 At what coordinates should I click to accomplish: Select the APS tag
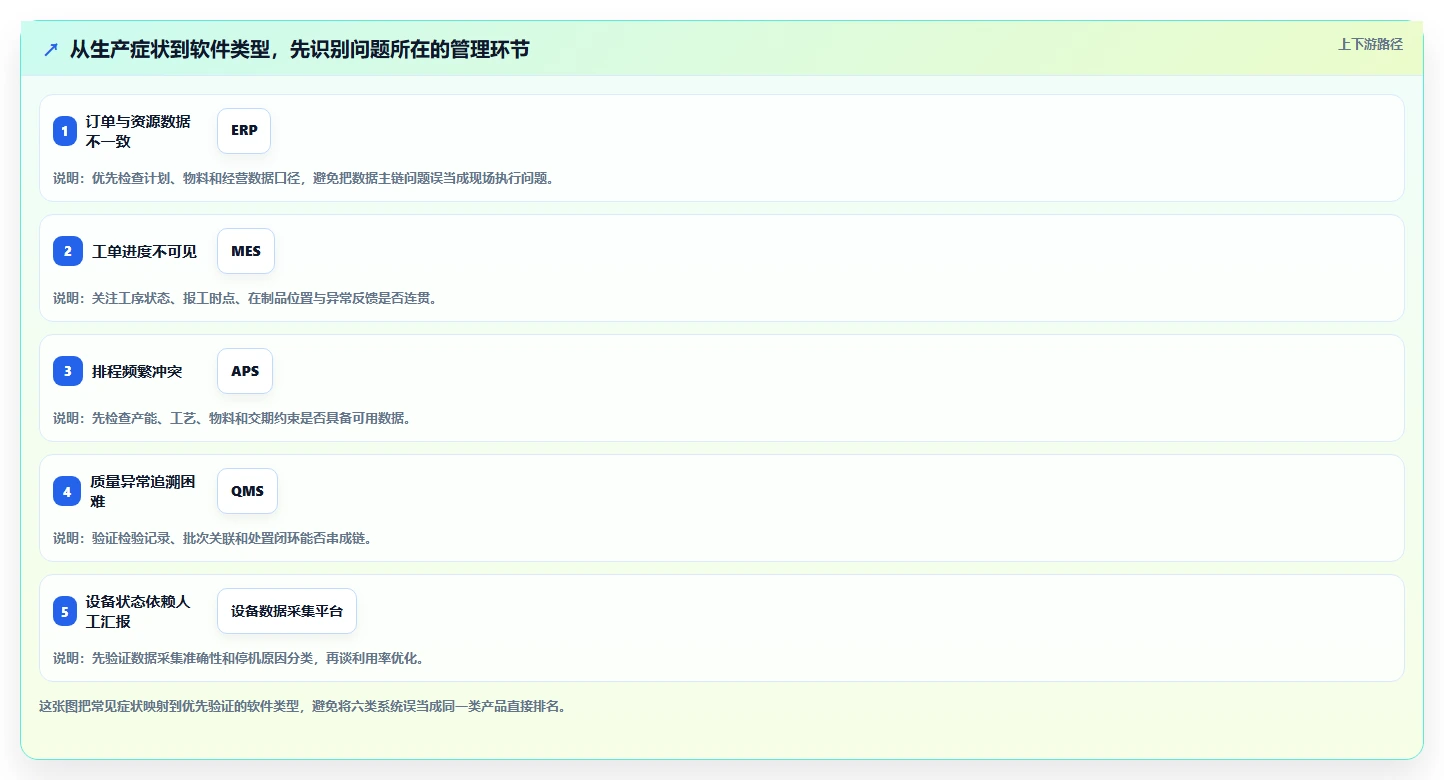[245, 371]
